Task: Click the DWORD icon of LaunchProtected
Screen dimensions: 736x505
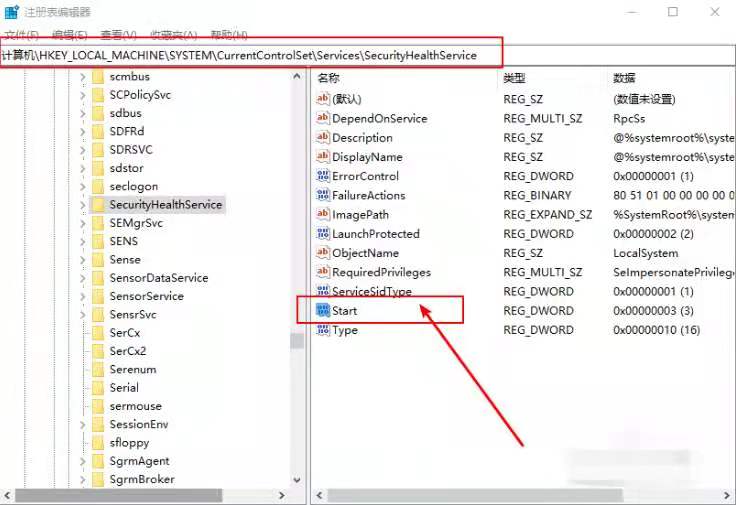Action: coord(323,233)
